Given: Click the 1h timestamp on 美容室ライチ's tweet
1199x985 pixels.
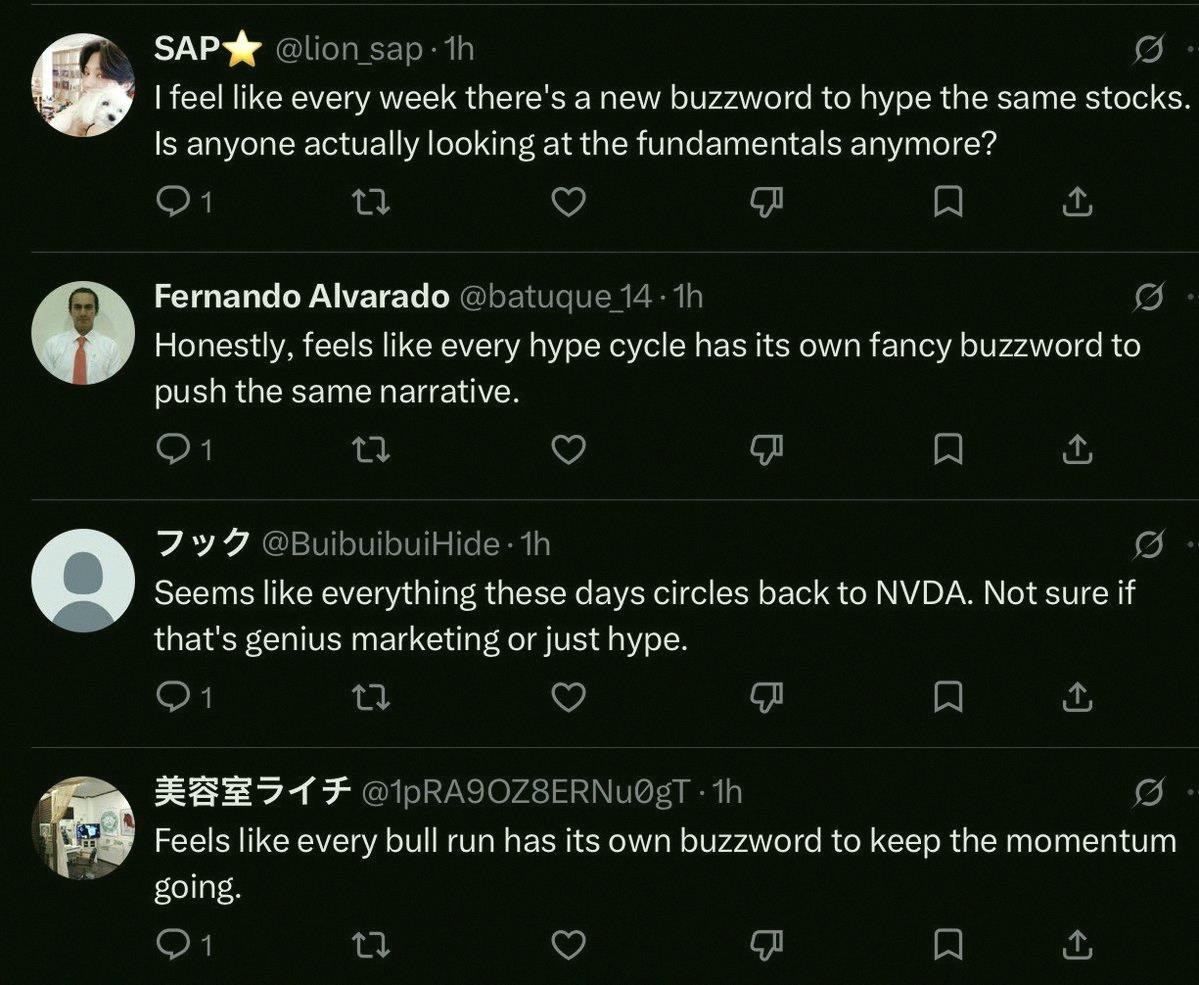Looking at the screenshot, I should pos(727,792).
